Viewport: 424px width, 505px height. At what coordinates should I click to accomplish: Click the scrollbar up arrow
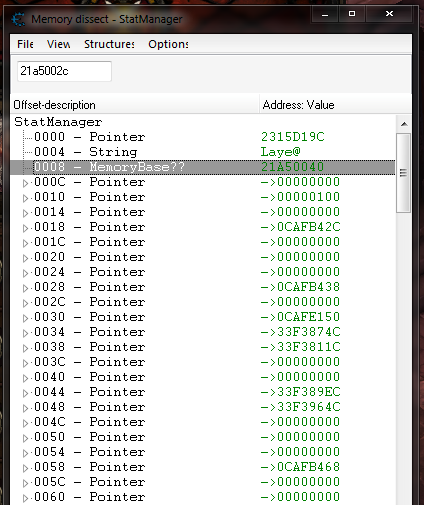[x=404, y=124]
